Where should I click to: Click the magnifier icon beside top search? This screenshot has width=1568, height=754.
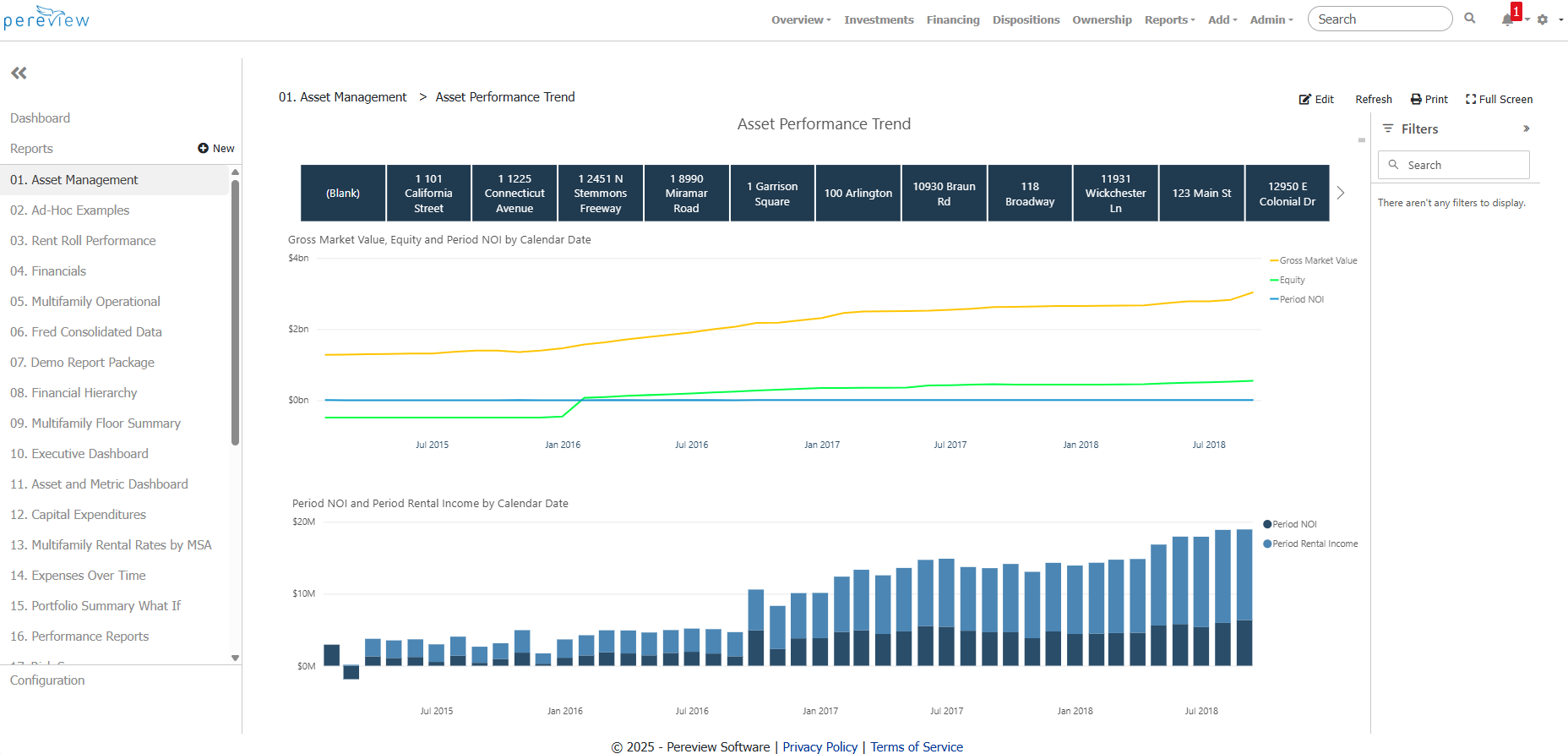pyautogui.click(x=1470, y=19)
